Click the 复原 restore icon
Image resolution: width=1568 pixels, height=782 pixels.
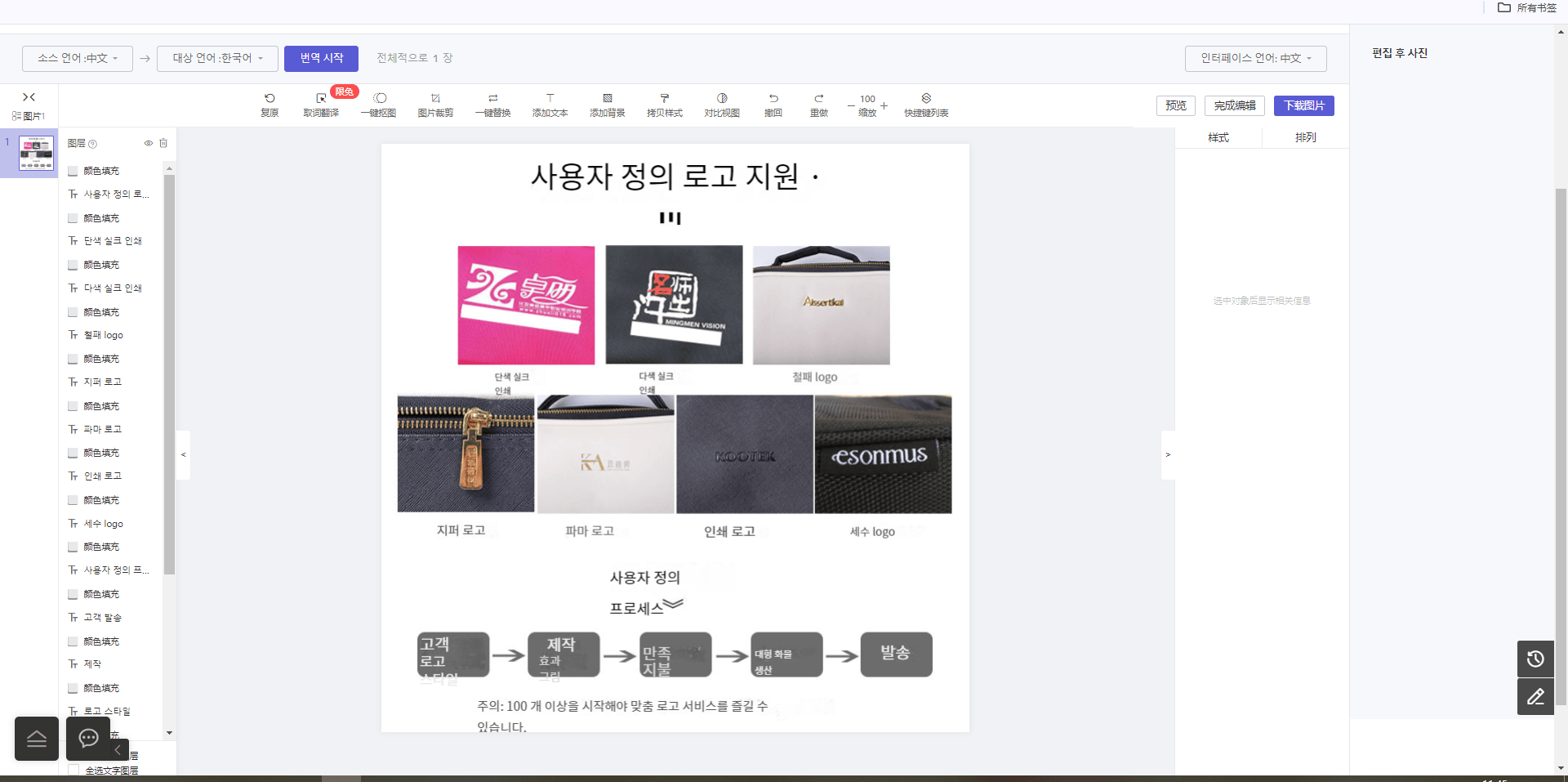(269, 105)
